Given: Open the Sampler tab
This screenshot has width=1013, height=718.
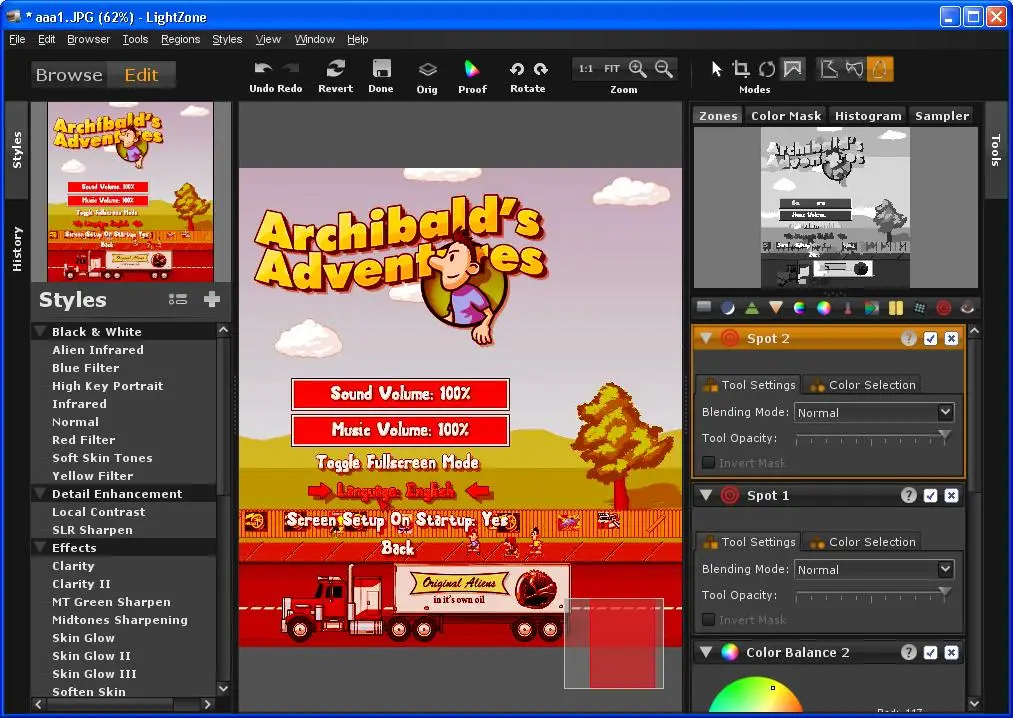Looking at the screenshot, I should click(941, 116).
